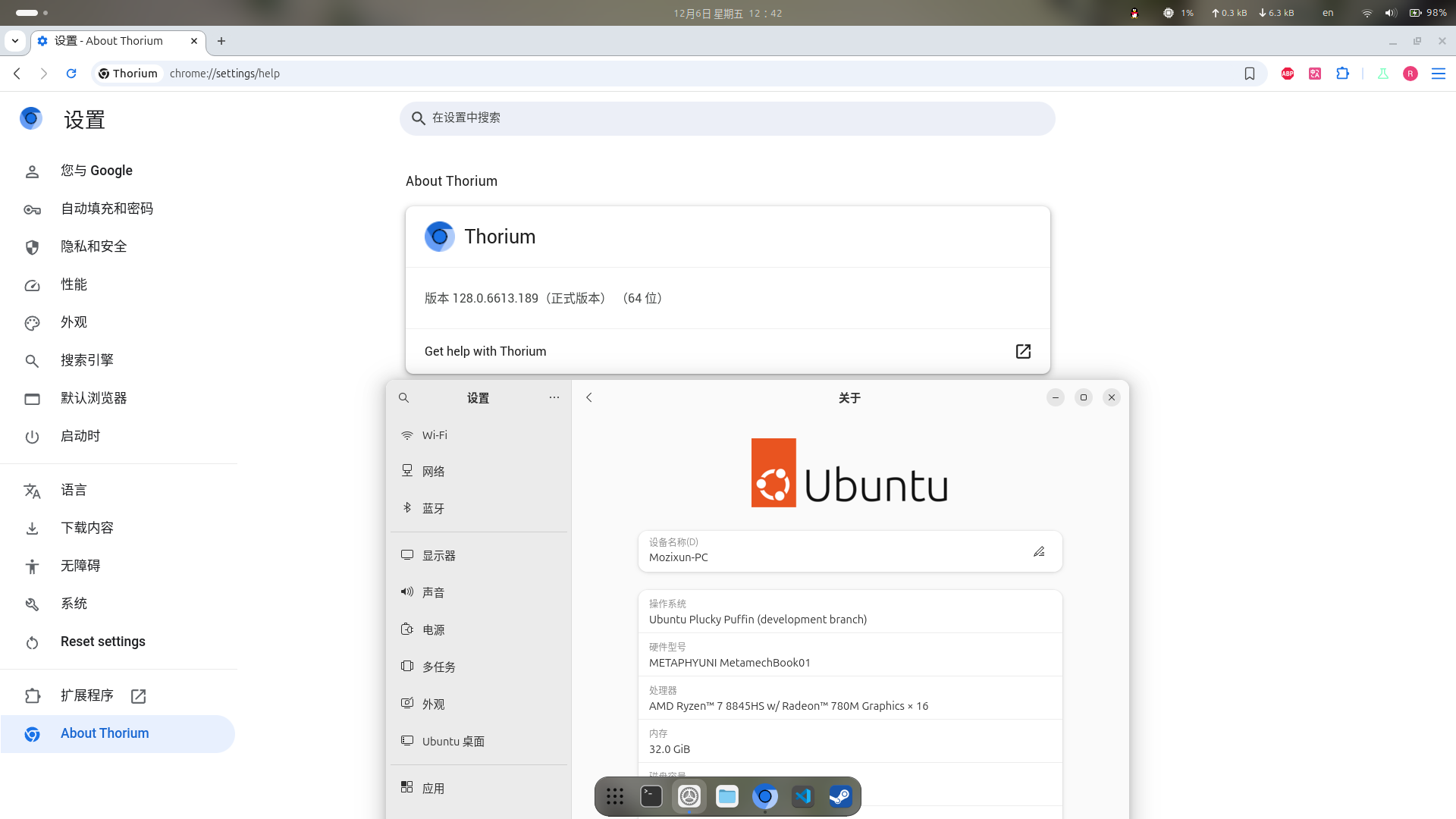The image size is (1456, 819).
Task: Open the ABP extension icon
Action: [1288, 74]
